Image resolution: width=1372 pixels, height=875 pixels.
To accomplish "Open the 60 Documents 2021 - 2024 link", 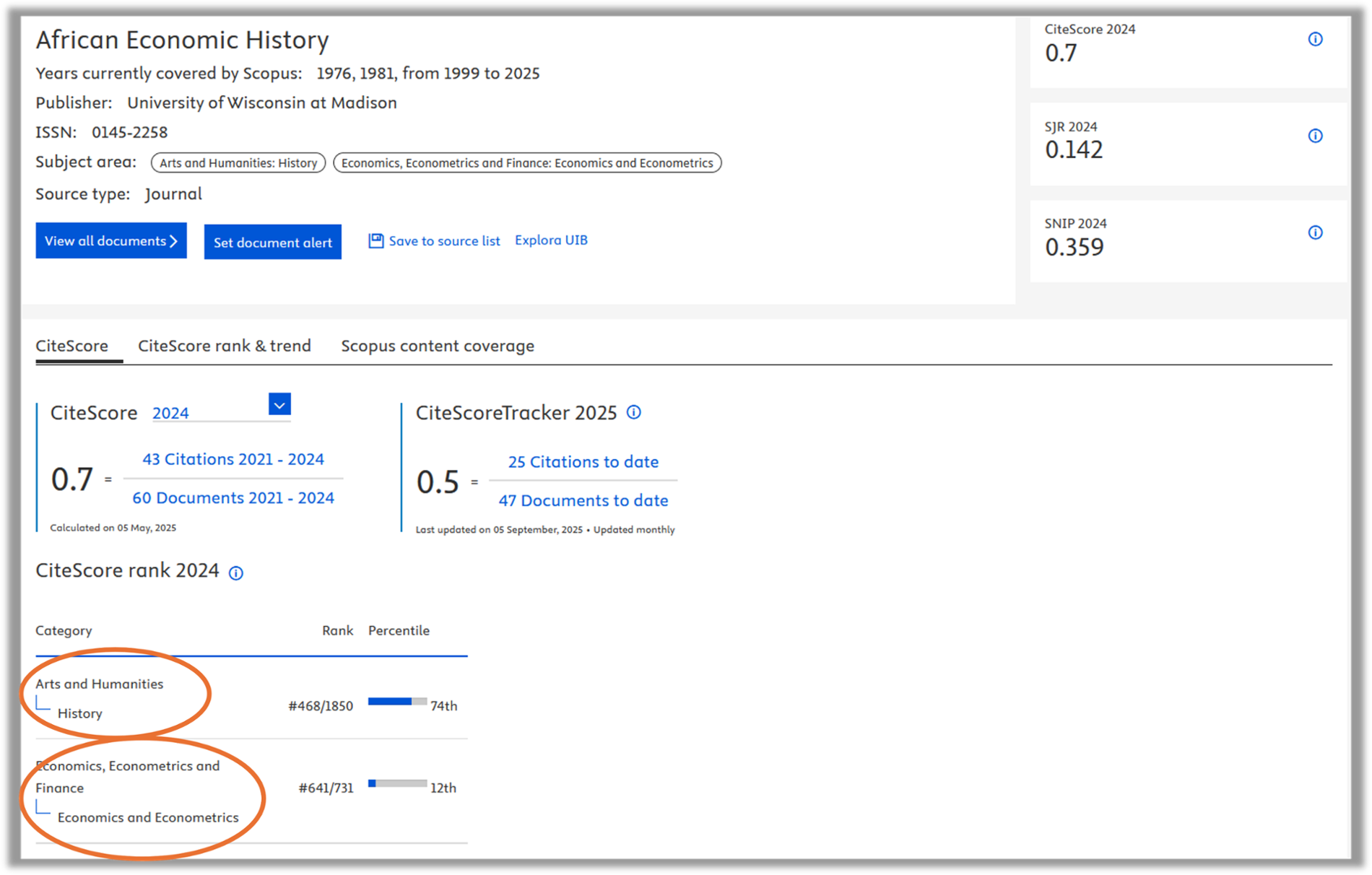I will (x=233, y=498).
